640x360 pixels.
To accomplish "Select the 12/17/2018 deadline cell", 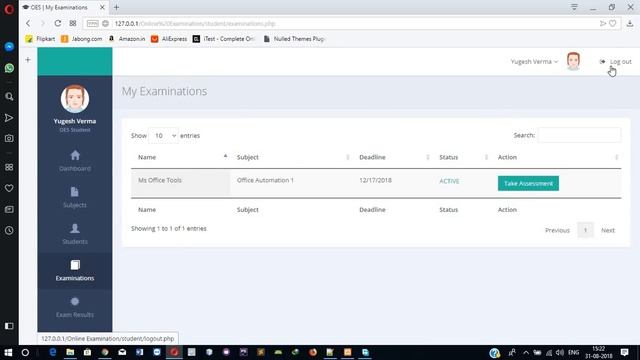I will coord(393,183).
